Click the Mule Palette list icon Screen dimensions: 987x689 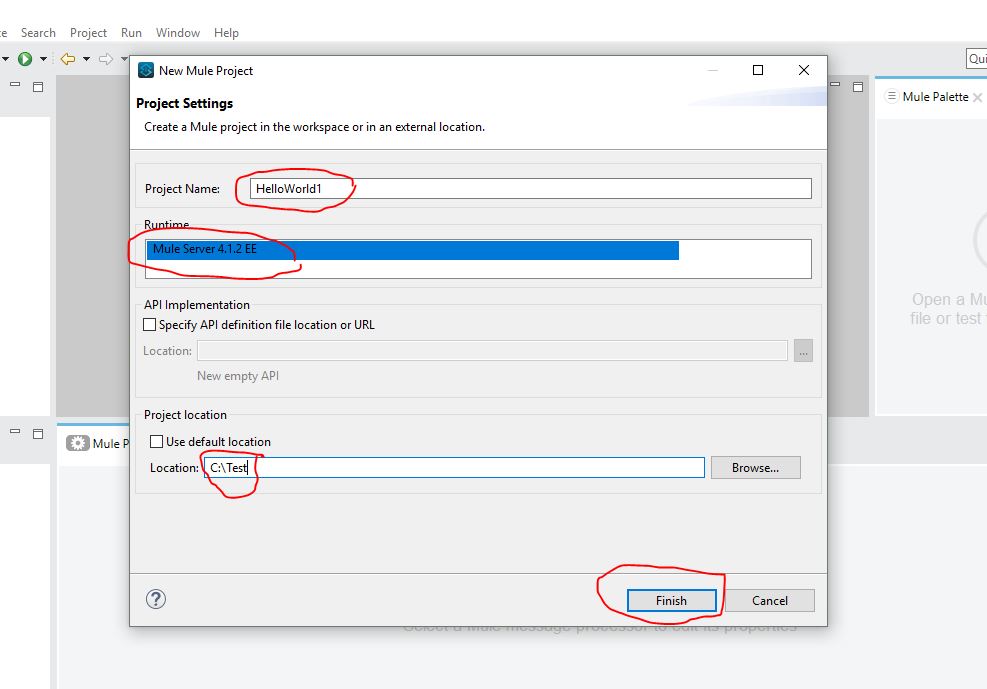tap(891, 96)
